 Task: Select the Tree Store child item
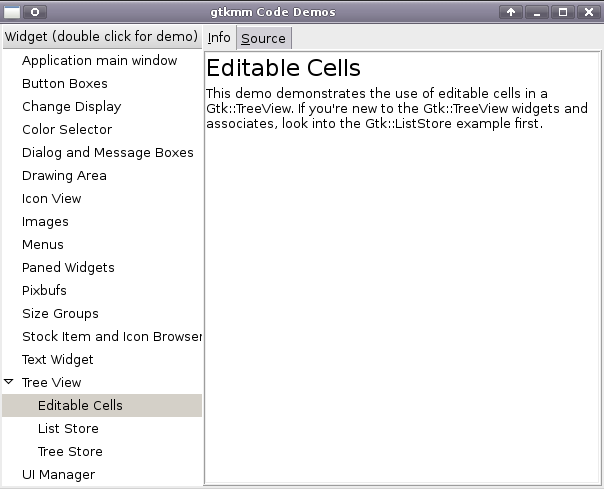click(x=70, y=452)
